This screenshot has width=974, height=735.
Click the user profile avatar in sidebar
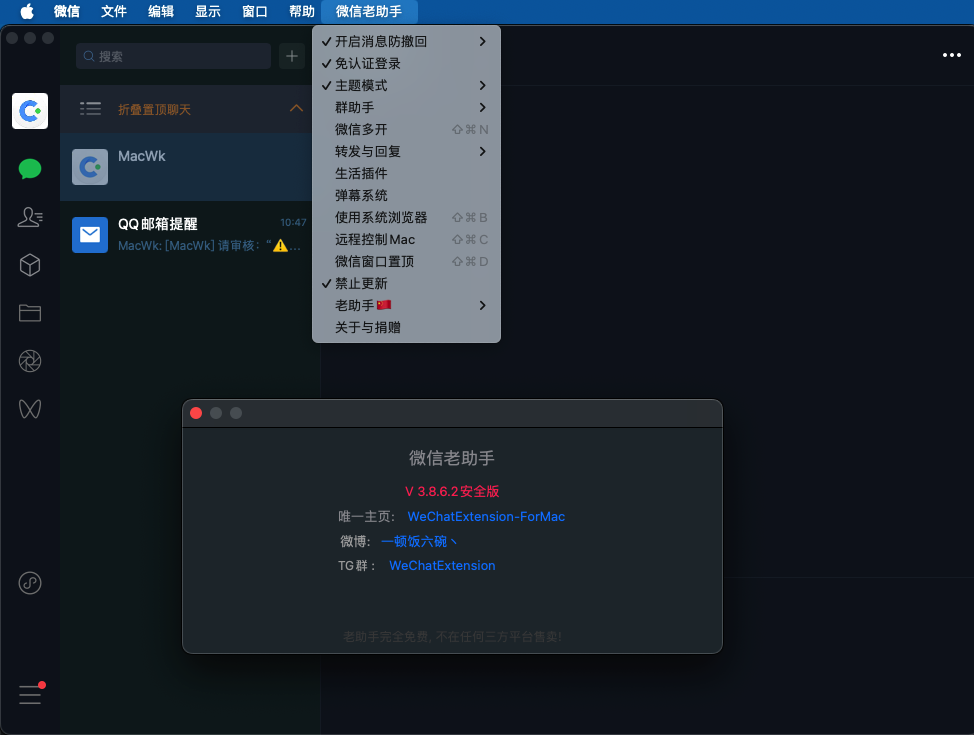pyautogui.click(x=30, y=111)
